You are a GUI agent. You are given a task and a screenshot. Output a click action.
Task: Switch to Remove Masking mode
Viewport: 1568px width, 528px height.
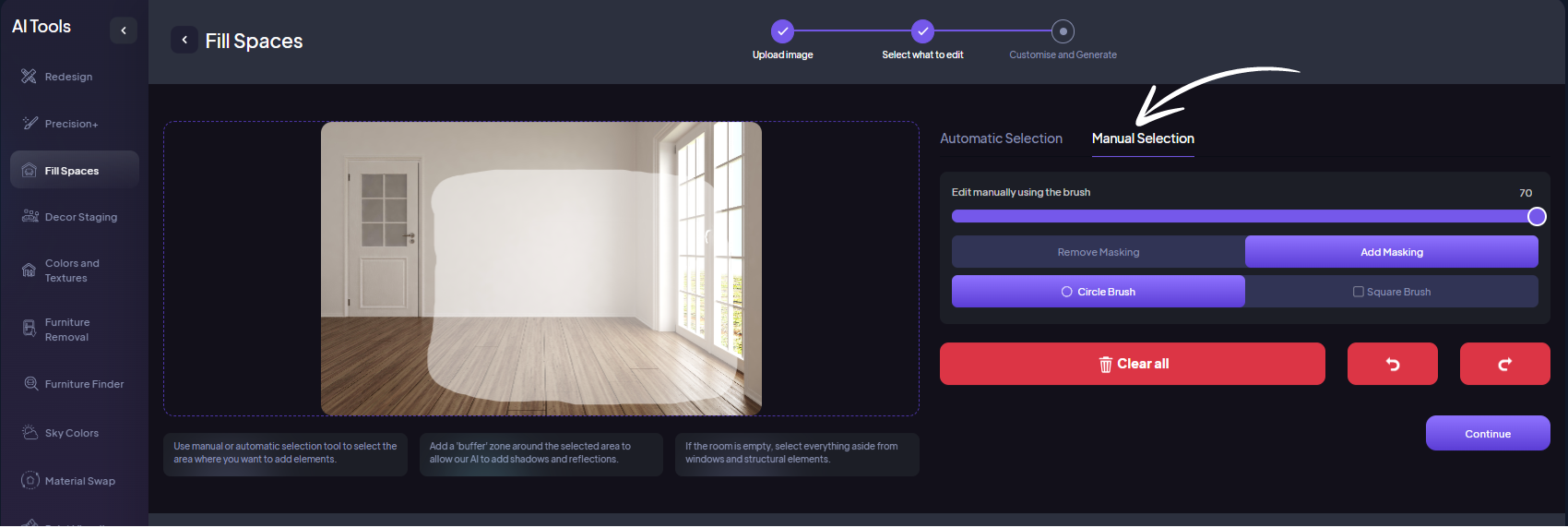point(1098,252)
